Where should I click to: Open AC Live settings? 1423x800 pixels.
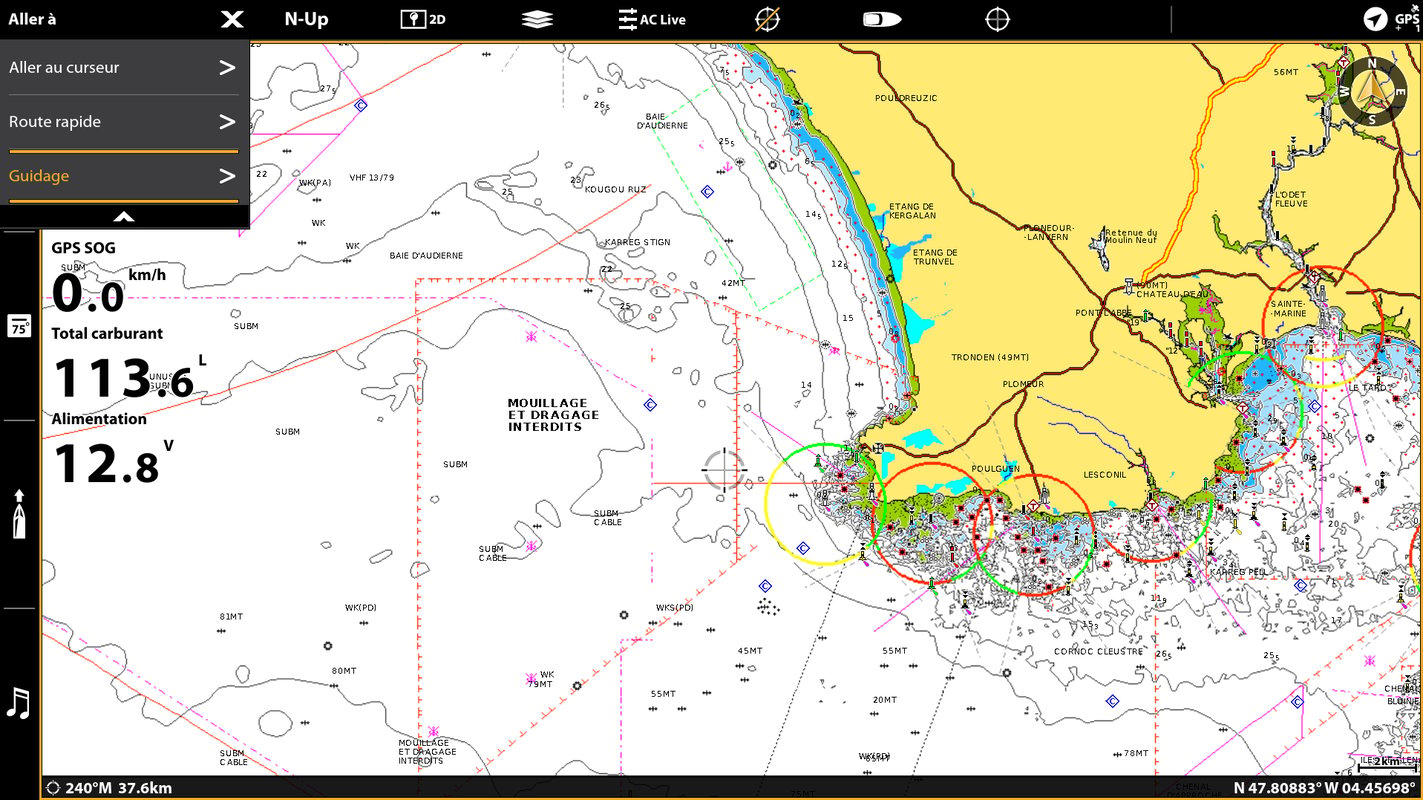click(651, 19)
